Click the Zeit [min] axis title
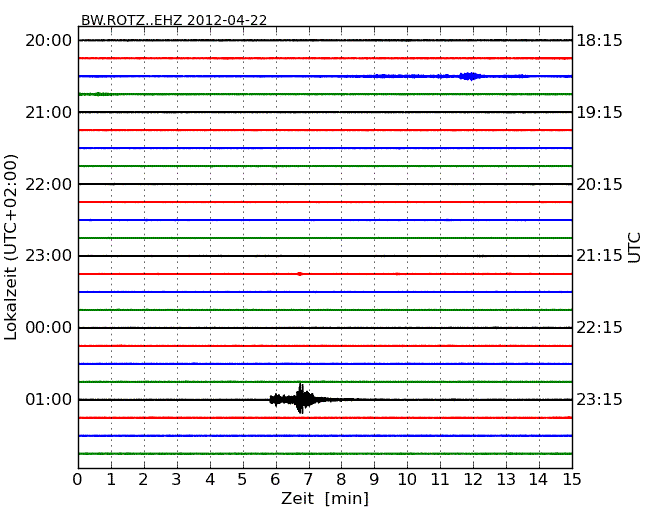 tap(325, 498)
